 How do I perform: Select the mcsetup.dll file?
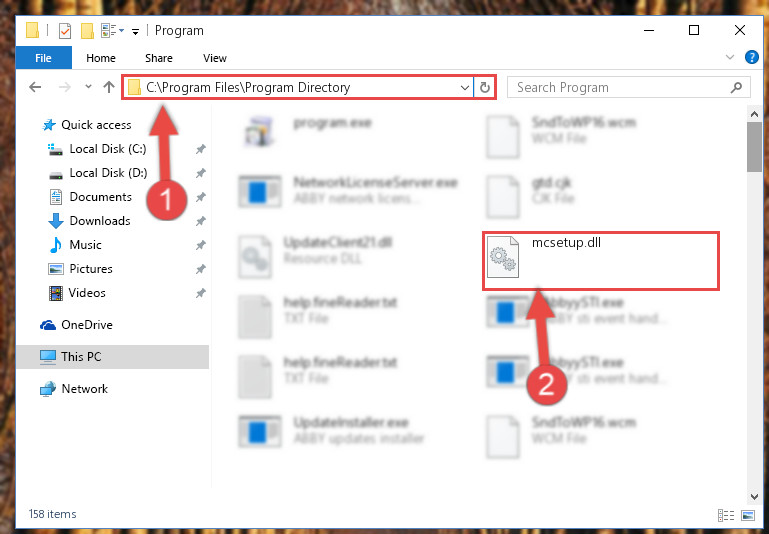point(601,261)
